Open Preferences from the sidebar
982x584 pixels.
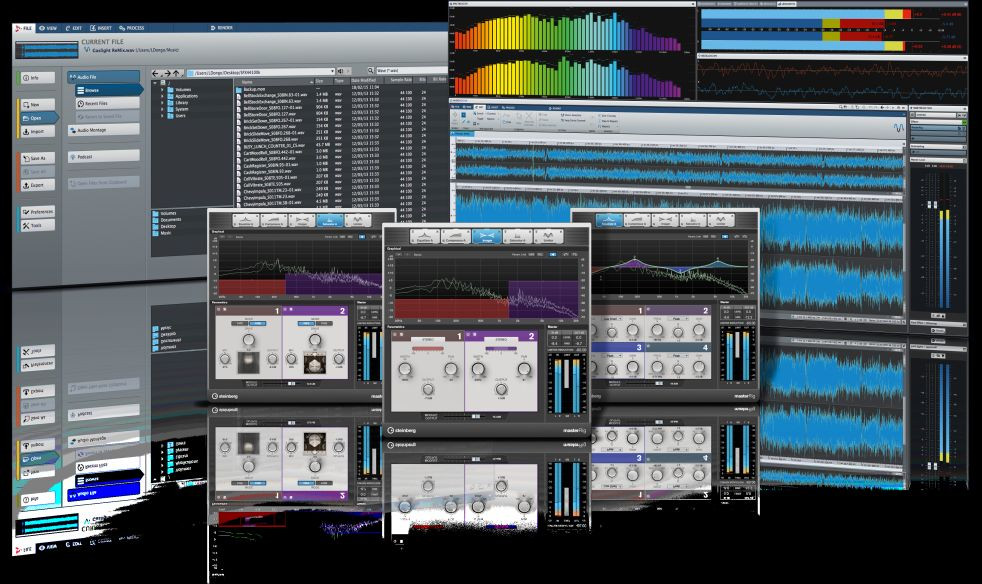(38, 211)
